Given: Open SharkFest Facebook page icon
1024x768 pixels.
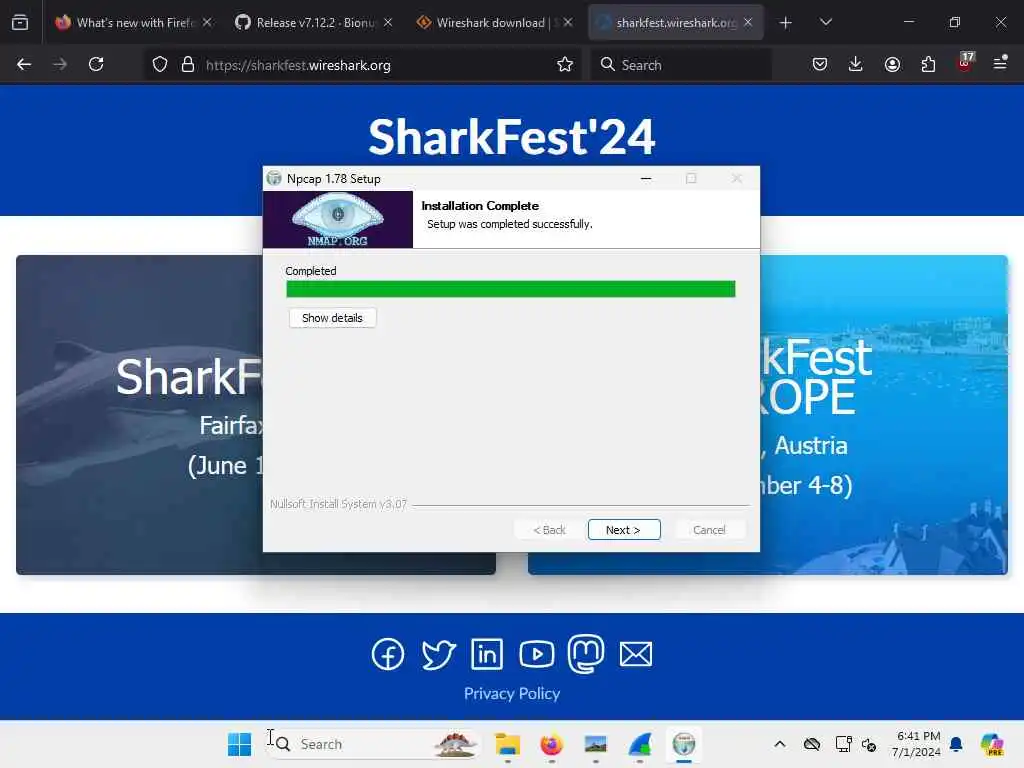Looking at the screenshot, I should pos(388,654).
